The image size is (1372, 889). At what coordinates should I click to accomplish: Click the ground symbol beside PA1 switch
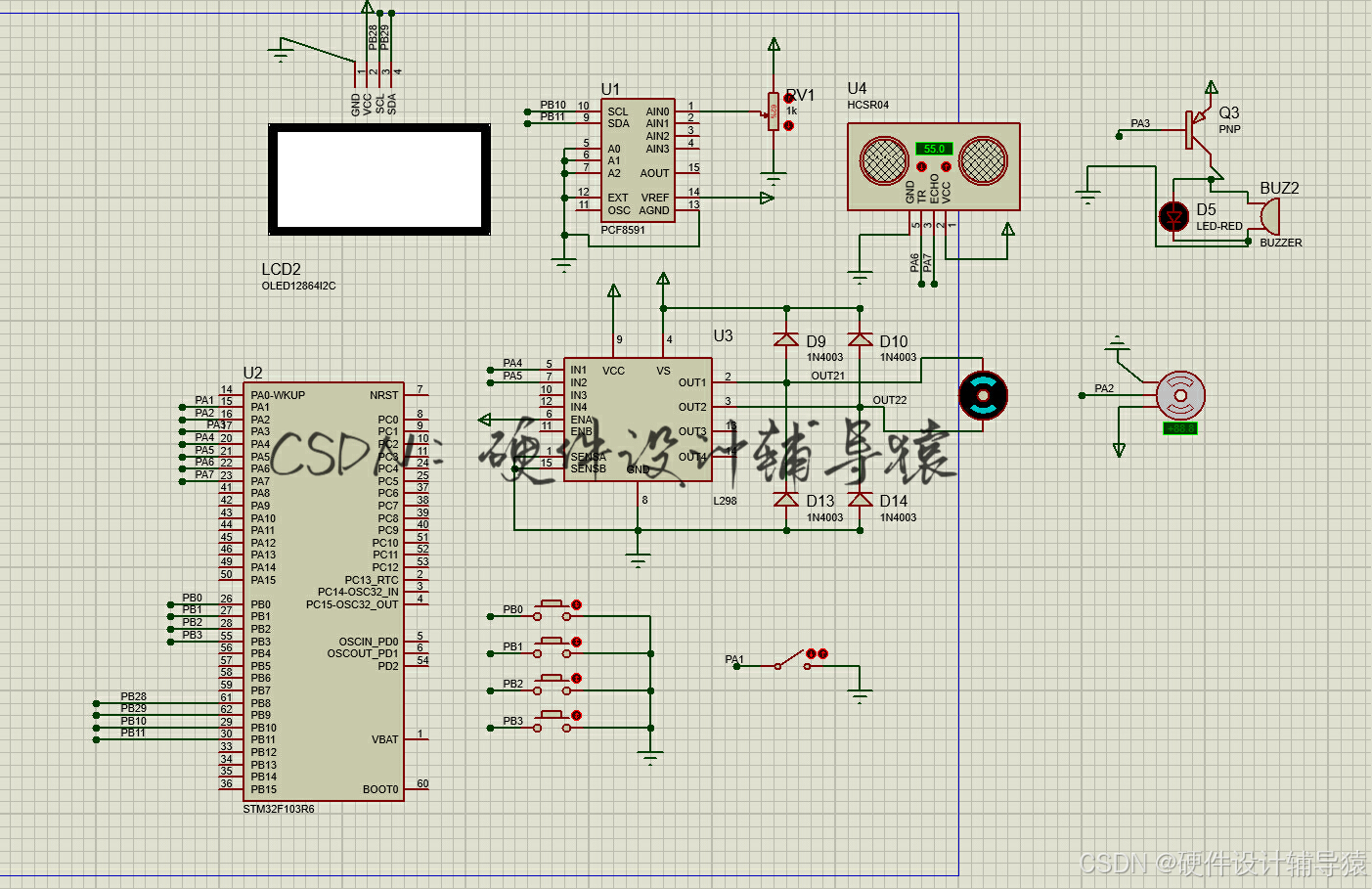(x=861, y=696)
